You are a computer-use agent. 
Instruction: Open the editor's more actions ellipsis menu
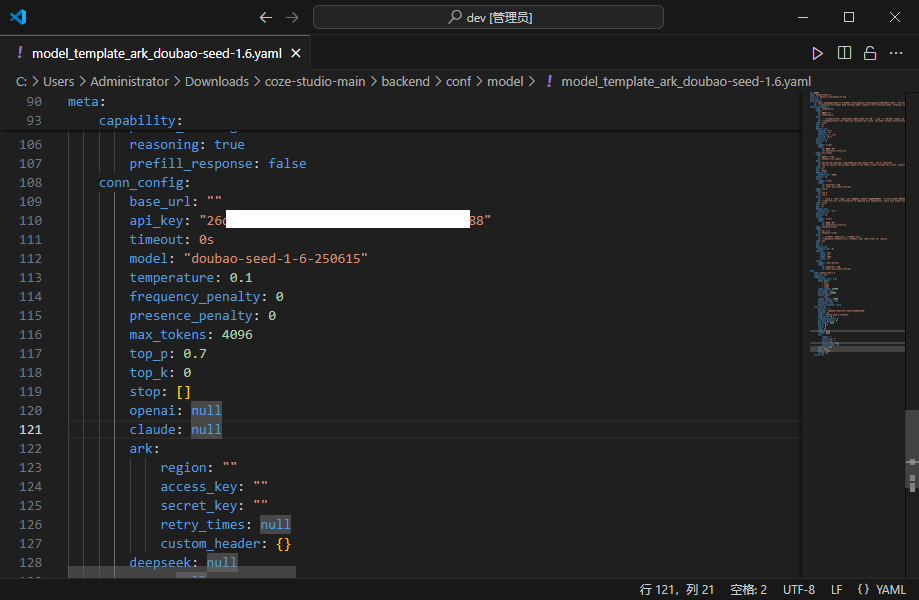click(897, 53)
